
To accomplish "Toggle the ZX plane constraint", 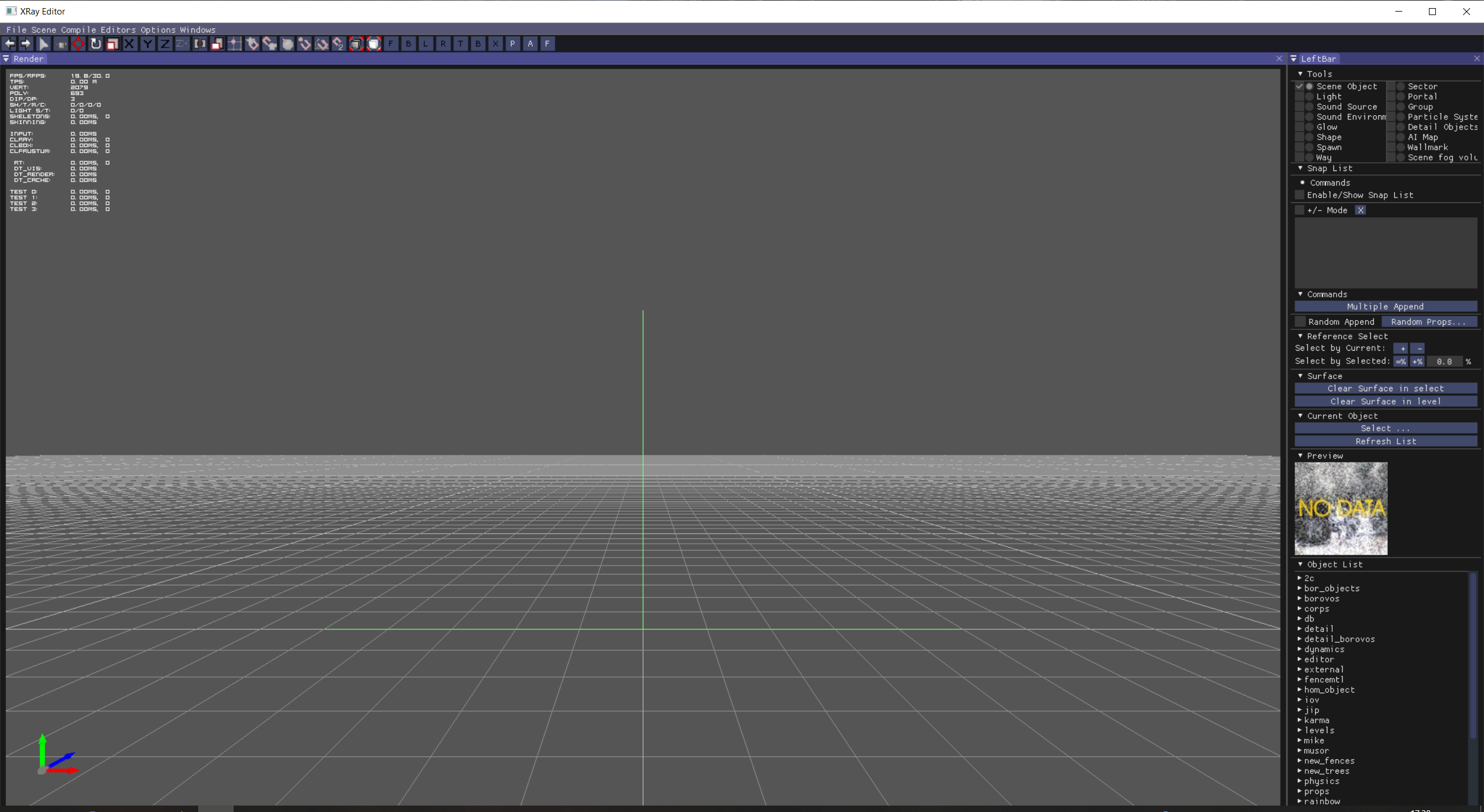I will (x=183, y=43).
